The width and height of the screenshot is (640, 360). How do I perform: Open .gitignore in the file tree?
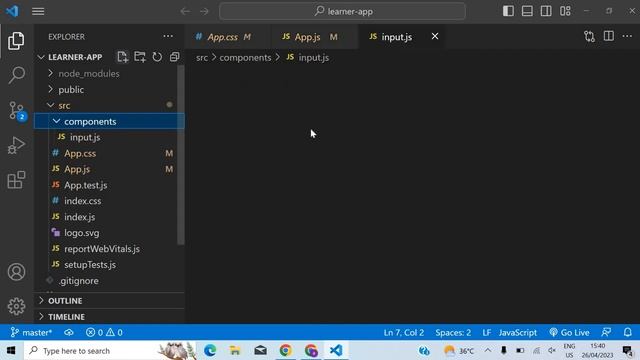[109, 280]
